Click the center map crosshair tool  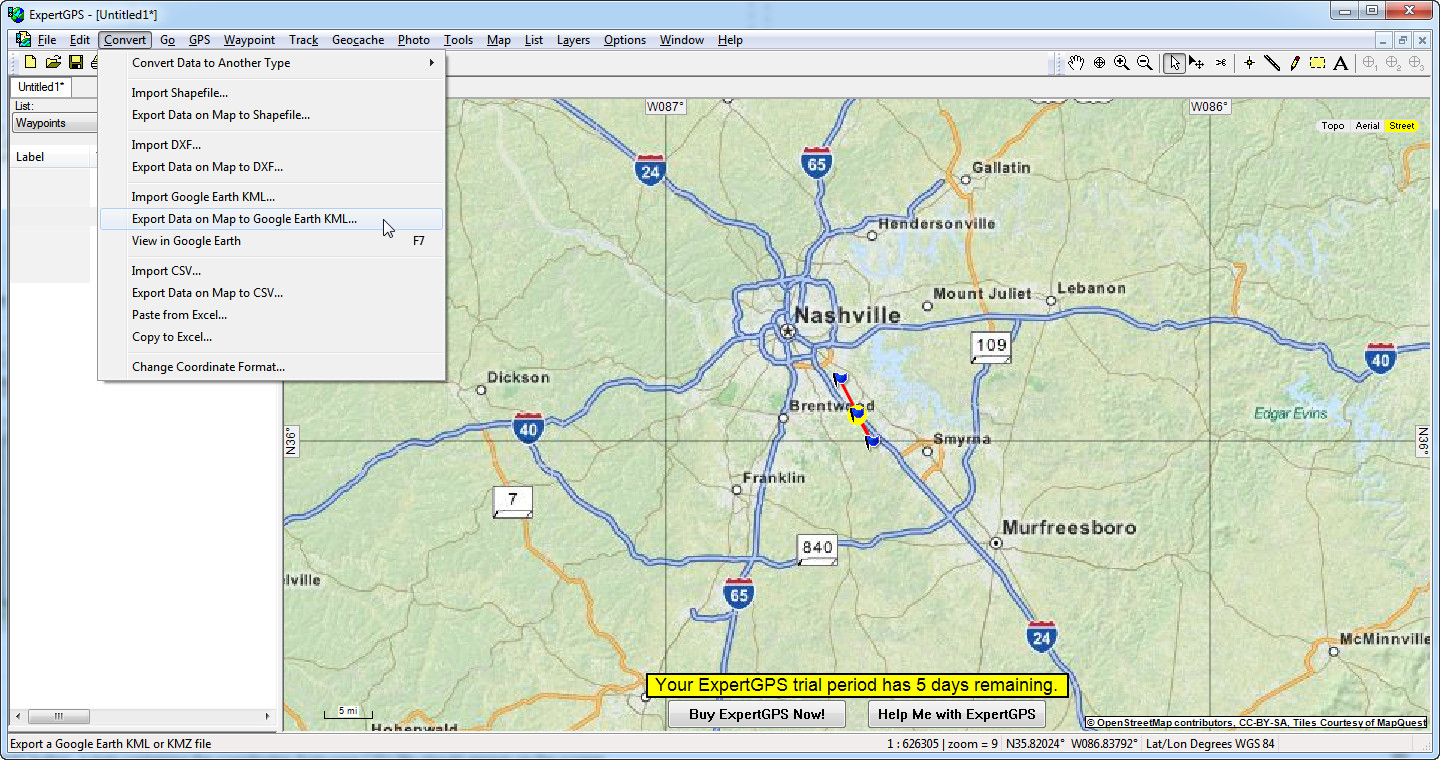1099,63
